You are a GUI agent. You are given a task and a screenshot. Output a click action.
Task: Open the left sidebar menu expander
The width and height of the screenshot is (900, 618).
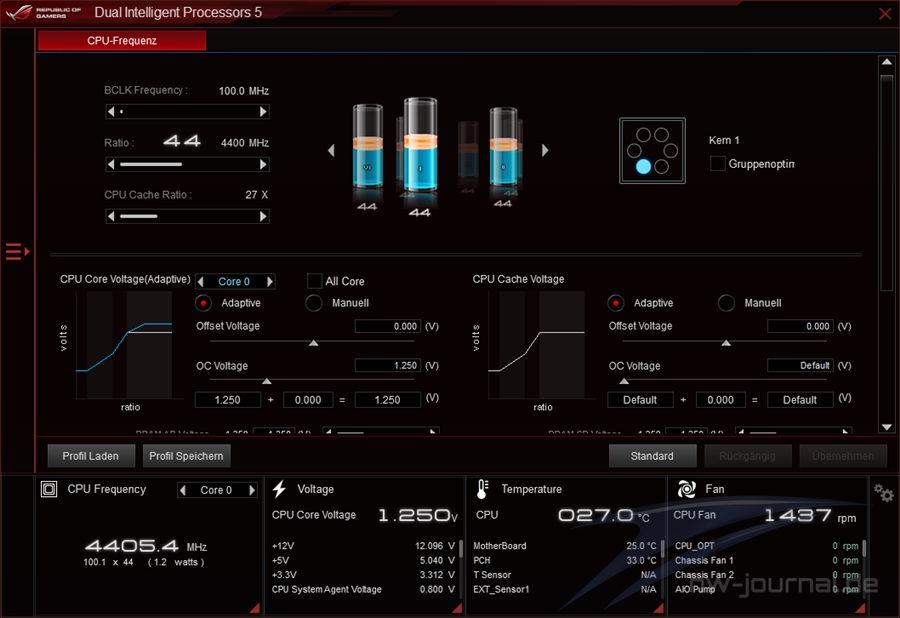click(x=17, y=251)
